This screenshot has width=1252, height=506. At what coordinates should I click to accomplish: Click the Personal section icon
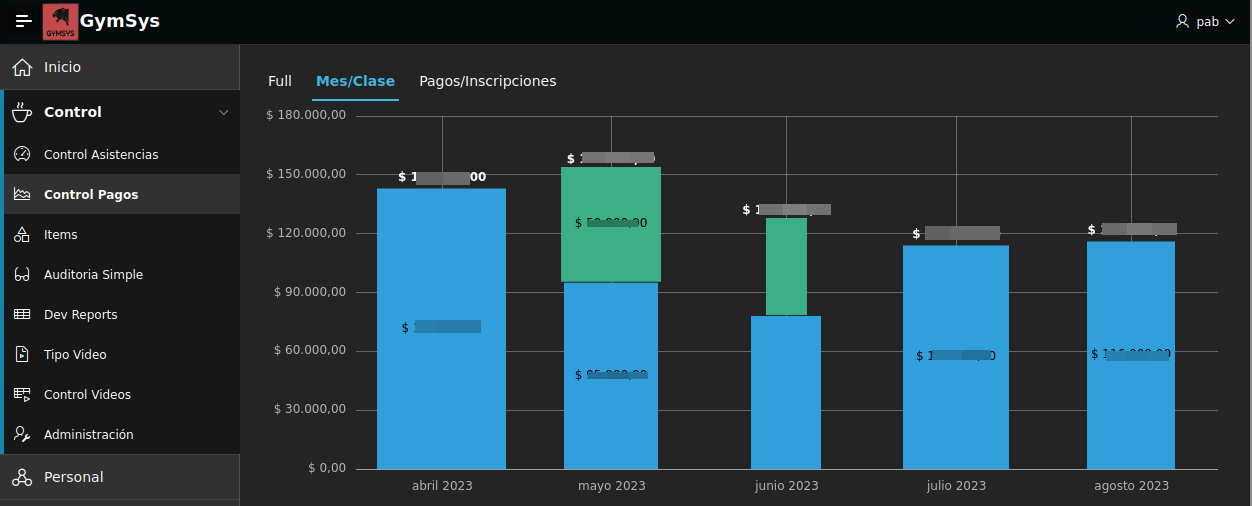click(22, 478)
